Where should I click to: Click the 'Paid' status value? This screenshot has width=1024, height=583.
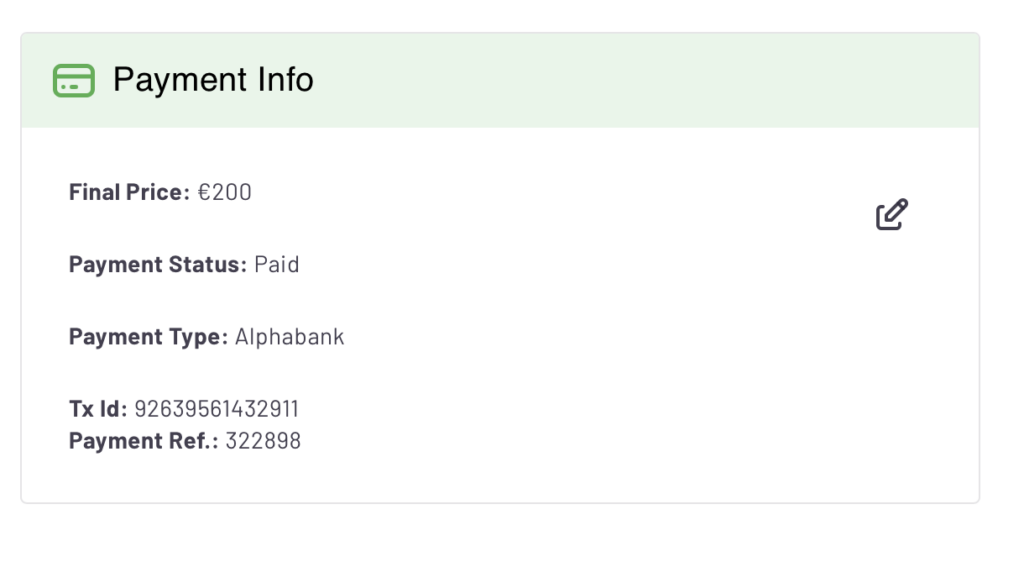[x=277, y=265]
